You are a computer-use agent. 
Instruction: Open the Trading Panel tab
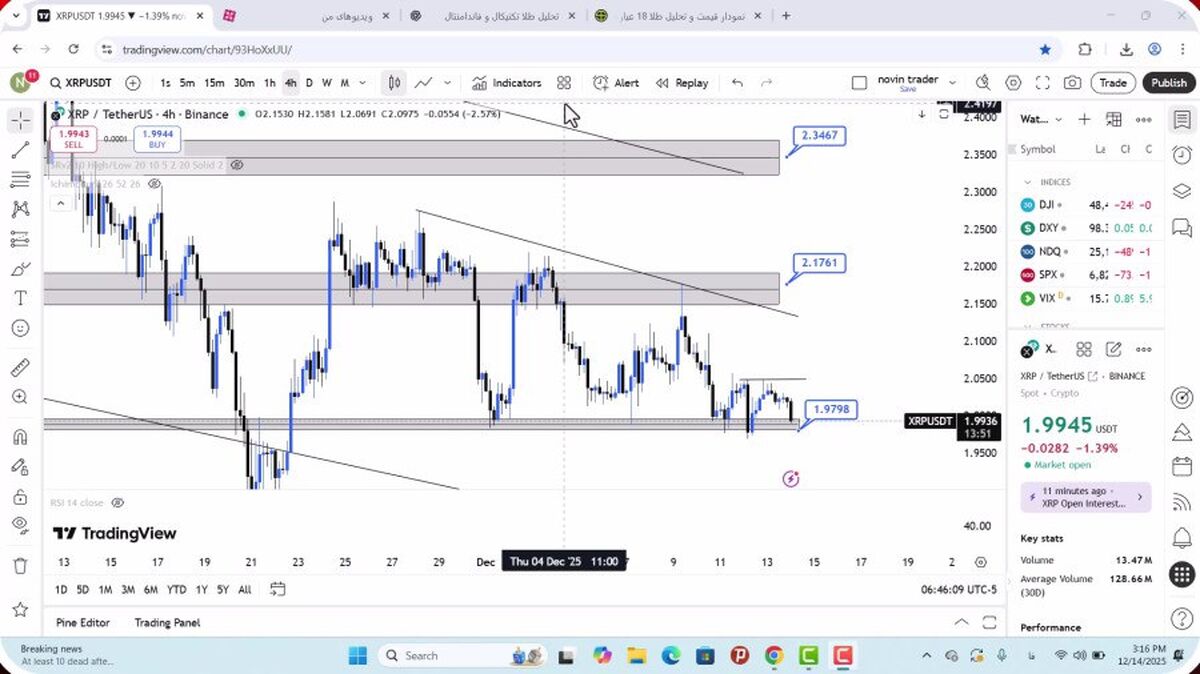pyautogui.click(x=167, y=622)
